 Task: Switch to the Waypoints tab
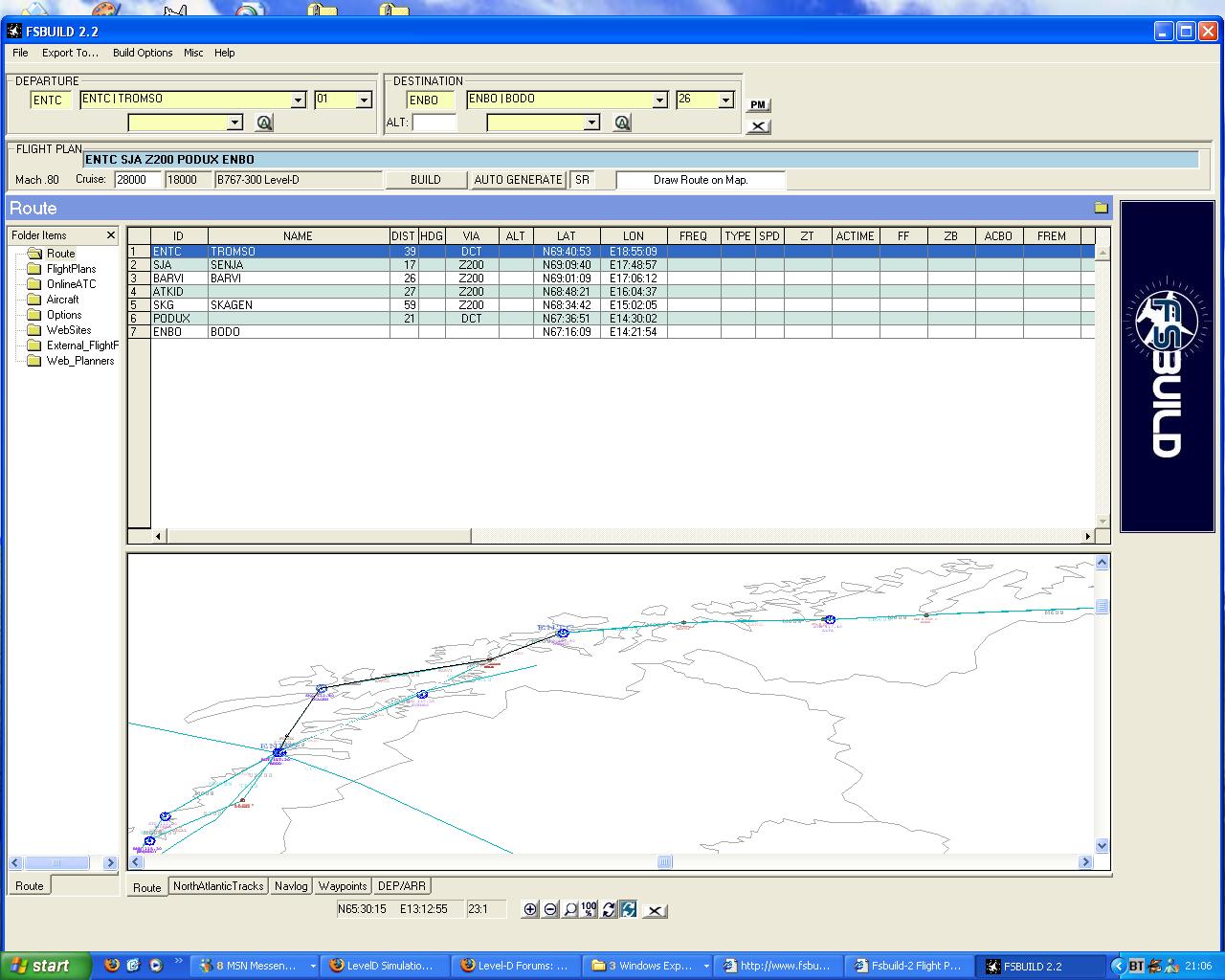(x=343, y=886)
